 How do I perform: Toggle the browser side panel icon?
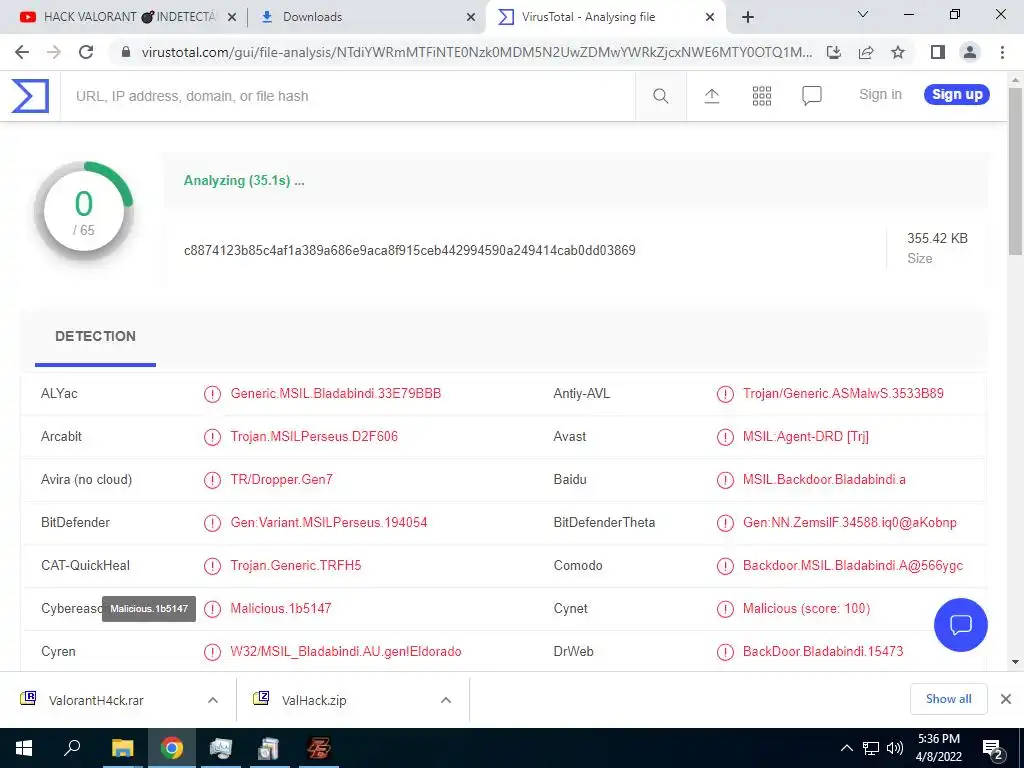(938, 52)
